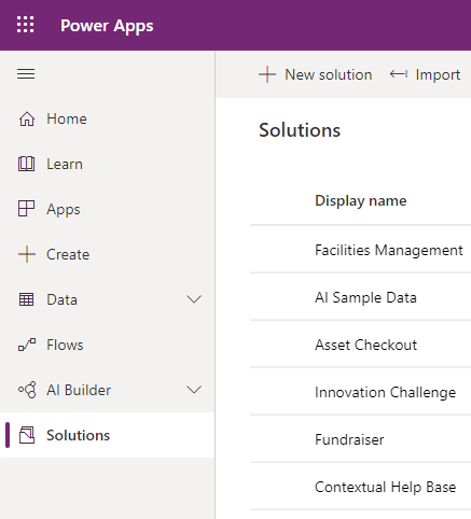This screenshot has height=519, width=471.
Task: Expand the AI Builder chevron
Action: coord(194,390)
